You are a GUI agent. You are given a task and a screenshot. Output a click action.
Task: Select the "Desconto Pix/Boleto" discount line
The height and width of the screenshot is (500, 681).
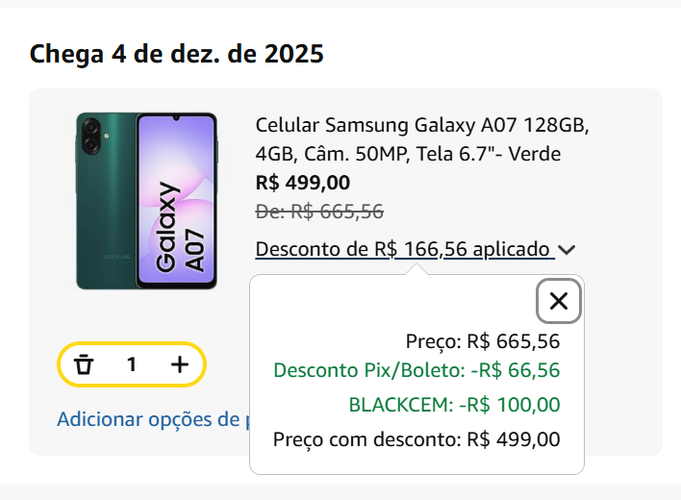416,371
